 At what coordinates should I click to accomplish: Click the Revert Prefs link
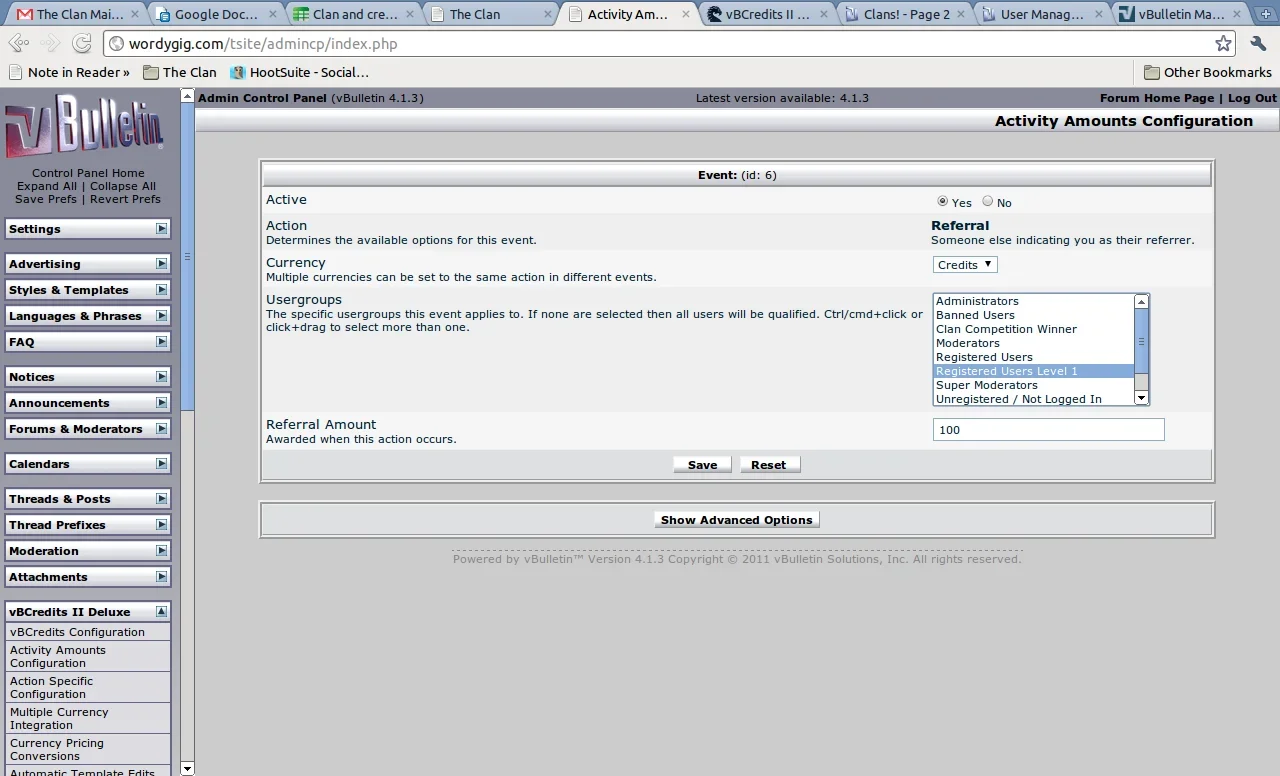(x=125, y=199)
